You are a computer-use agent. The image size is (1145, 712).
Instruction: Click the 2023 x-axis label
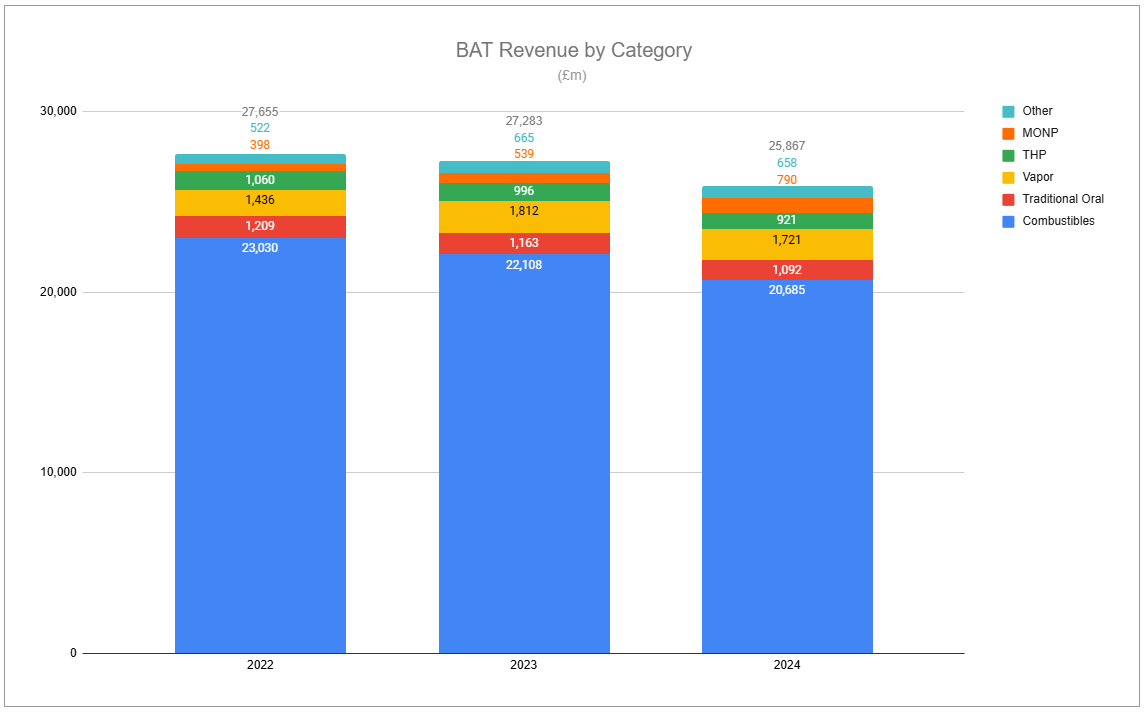pyautogui.click(x=524, y=665)
